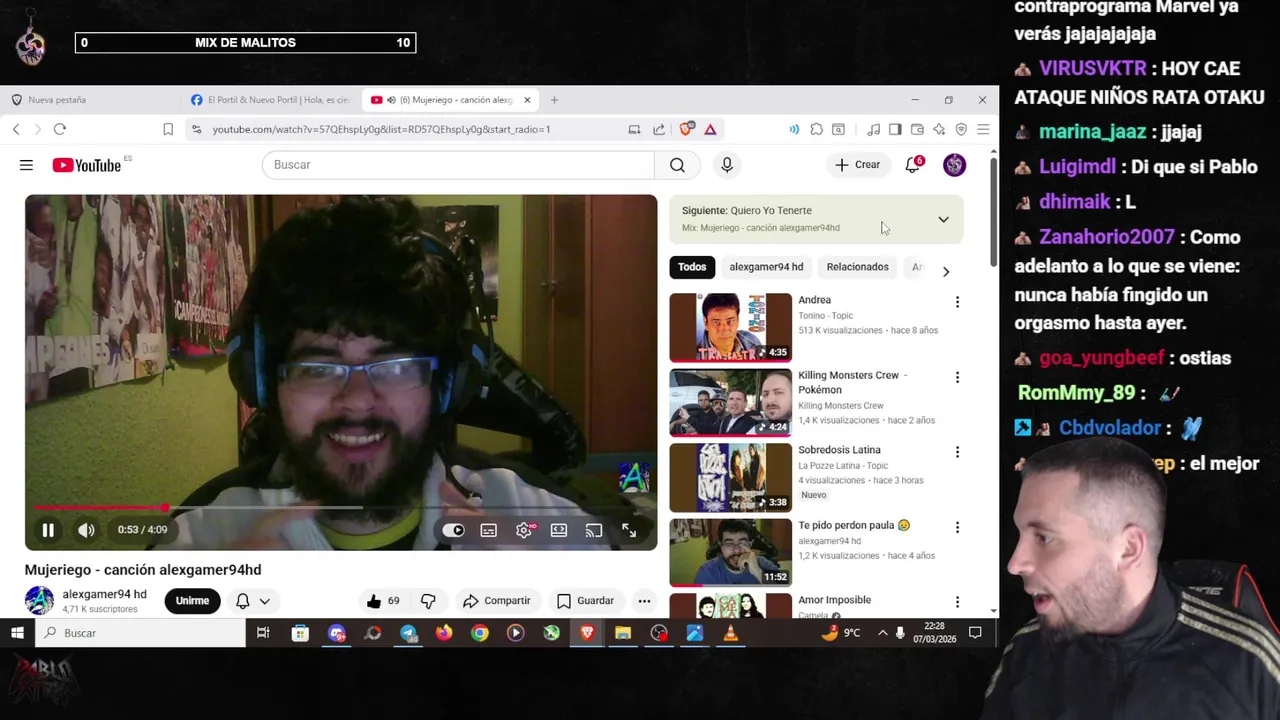Open Firefox from the taskbar

[x=444, y=633]
